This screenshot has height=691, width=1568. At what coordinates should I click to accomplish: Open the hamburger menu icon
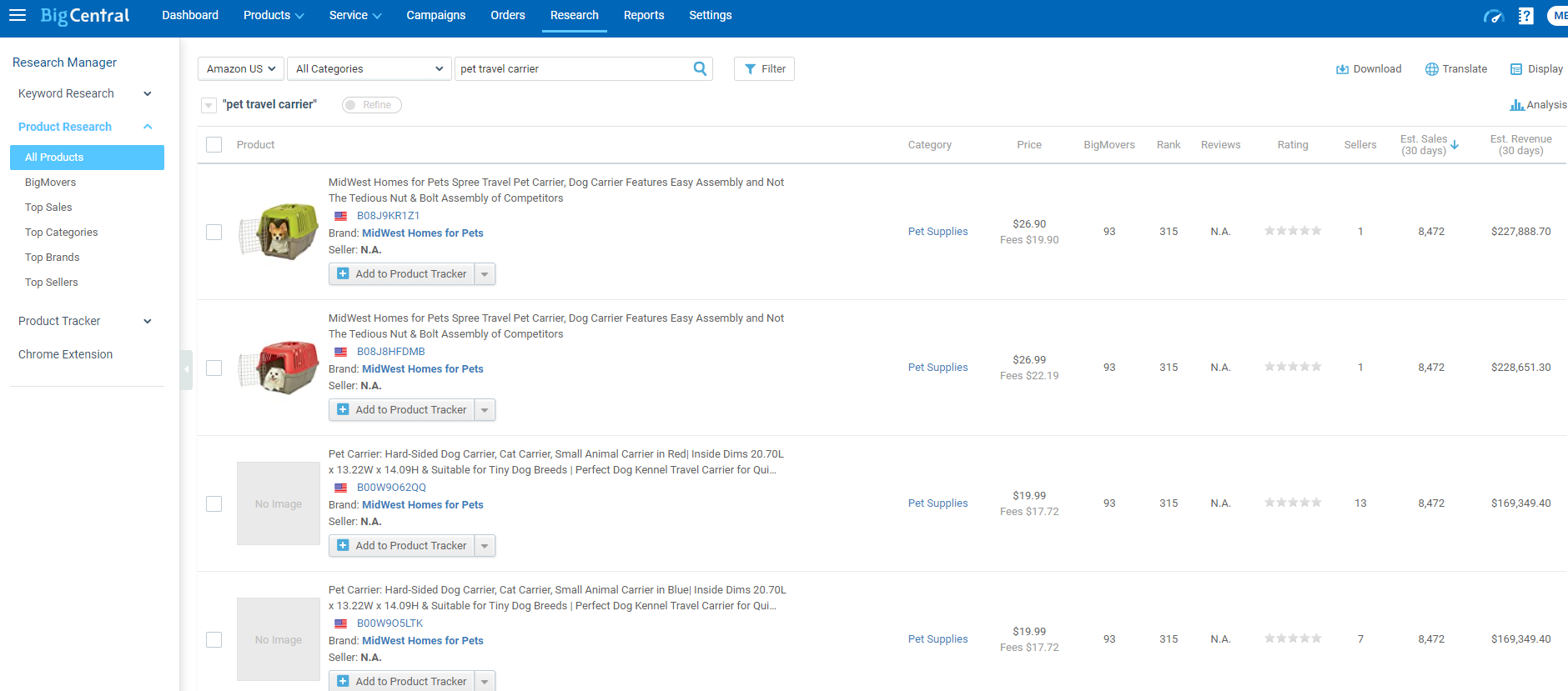[x=18, y=15]
